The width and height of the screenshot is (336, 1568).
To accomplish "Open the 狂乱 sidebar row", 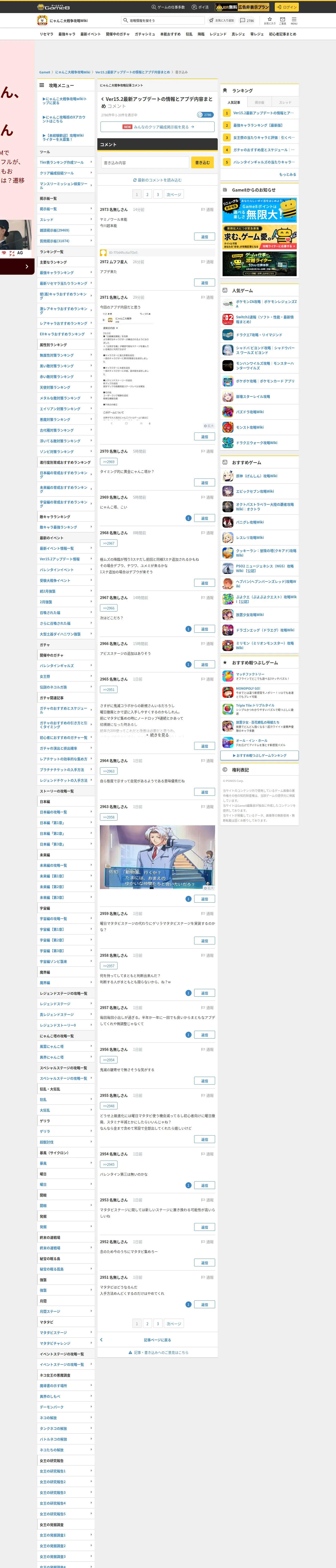I will click(66, 1099).
